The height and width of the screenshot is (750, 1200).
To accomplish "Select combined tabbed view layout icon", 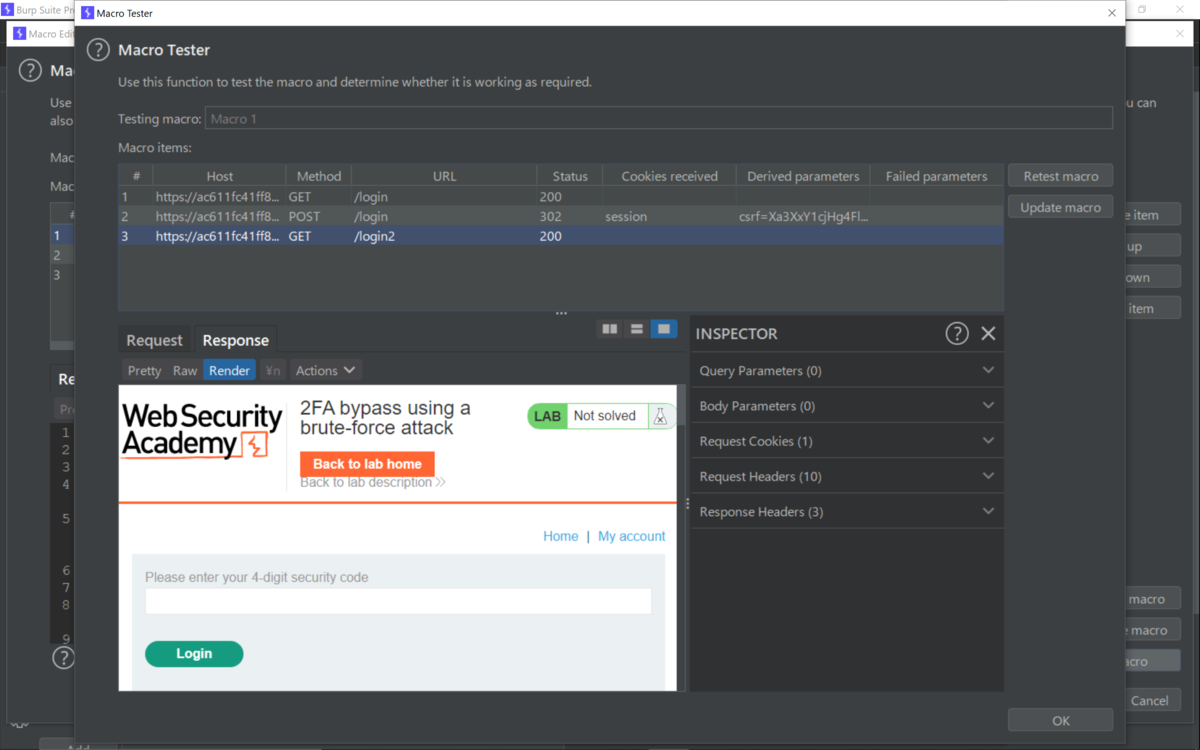I will pyautogui.click(x=664, y=329).
